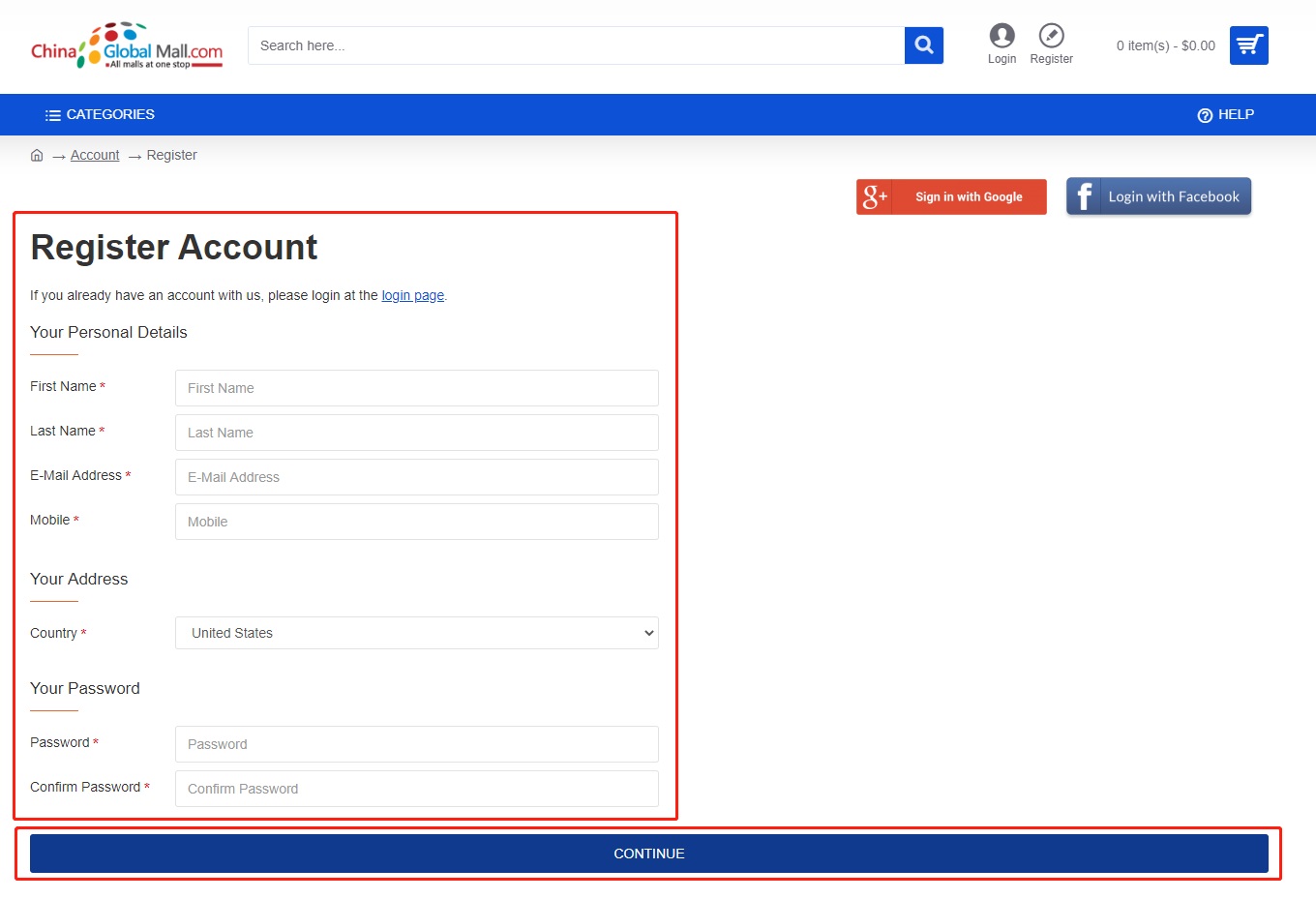Click the home breadcrumb icon
Screen dimensions: 1316x899
coord(37,155)
